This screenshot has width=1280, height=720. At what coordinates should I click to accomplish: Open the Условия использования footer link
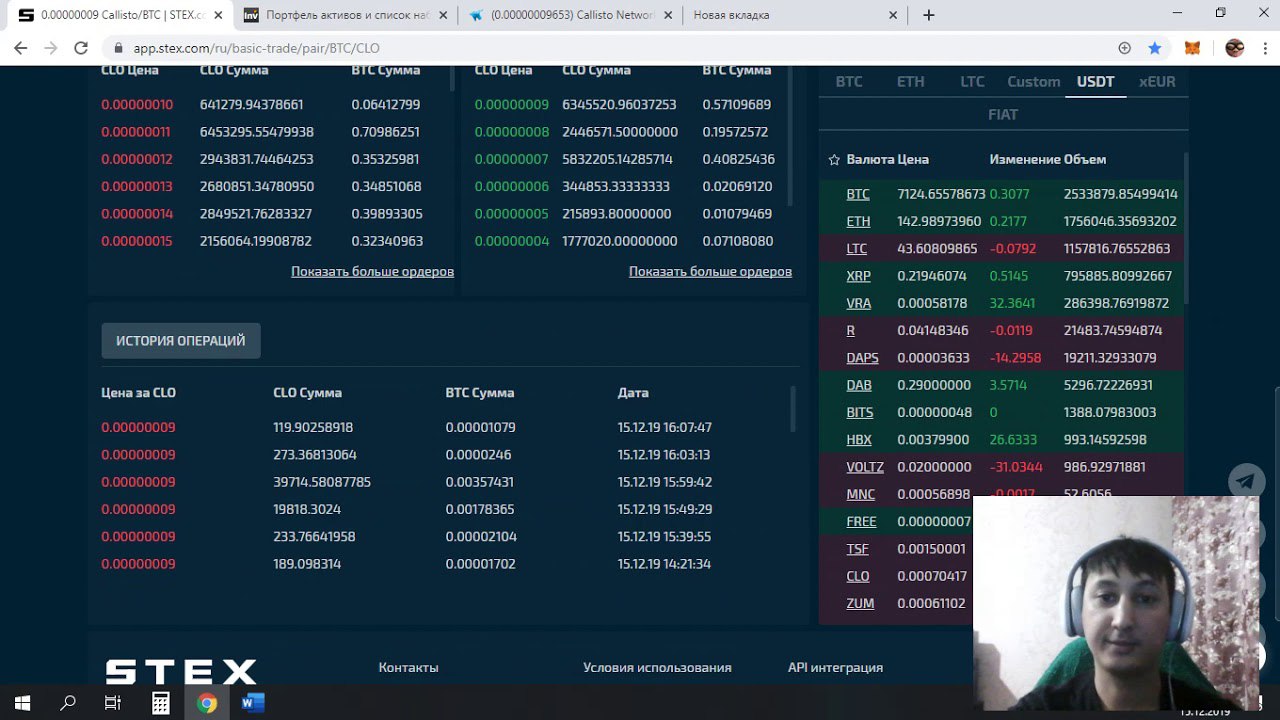pyautogui.click(x=657, y=667)
